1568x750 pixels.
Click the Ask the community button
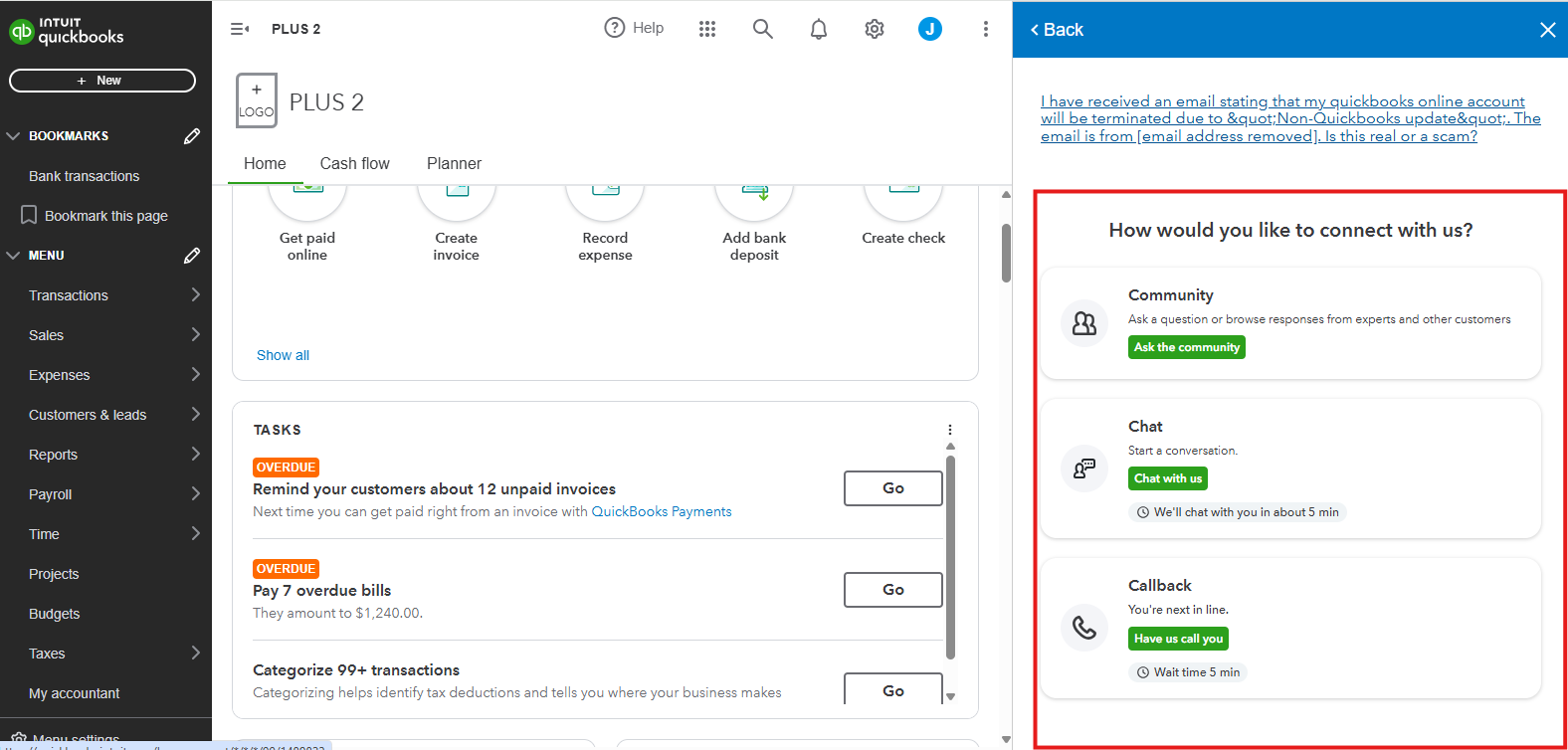click(x=1187, y=347)
